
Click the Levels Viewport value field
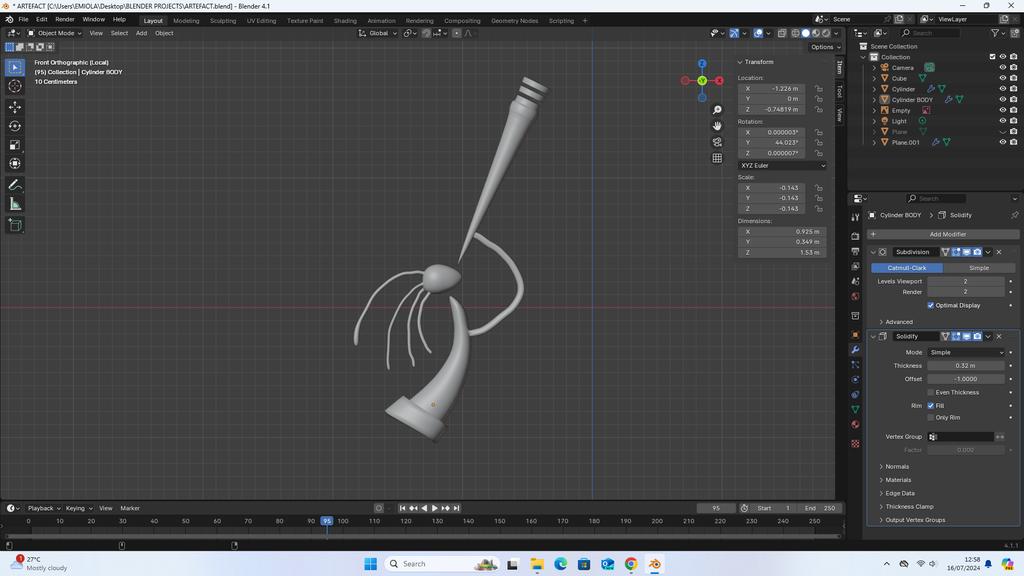click(x=966, y=281)
